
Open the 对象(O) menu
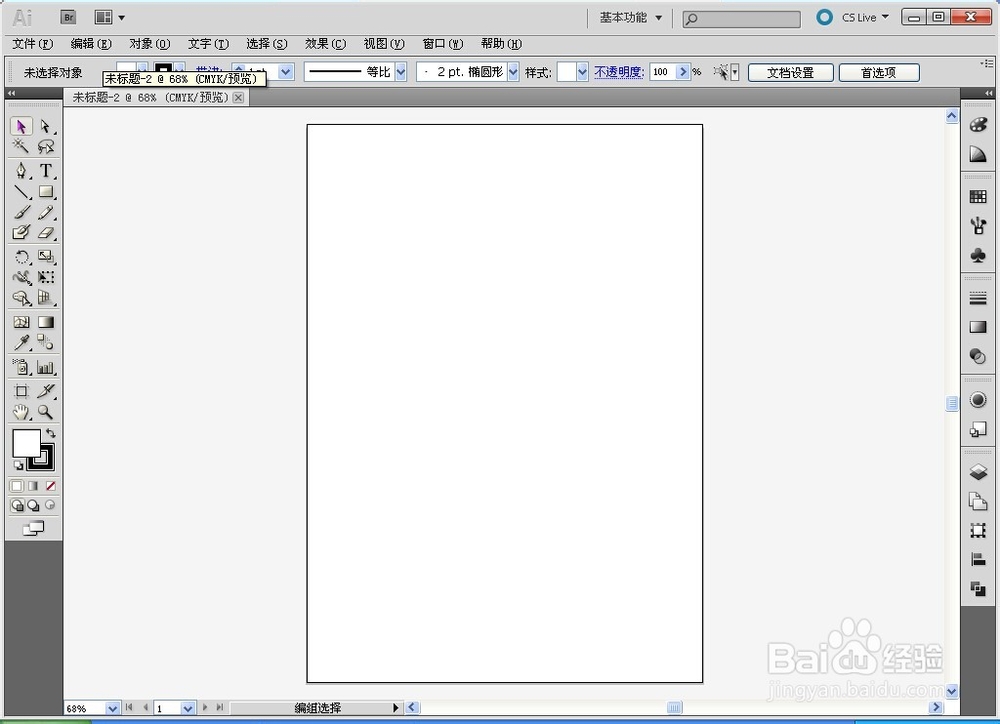pyautogui.click(x=150, y=43)
